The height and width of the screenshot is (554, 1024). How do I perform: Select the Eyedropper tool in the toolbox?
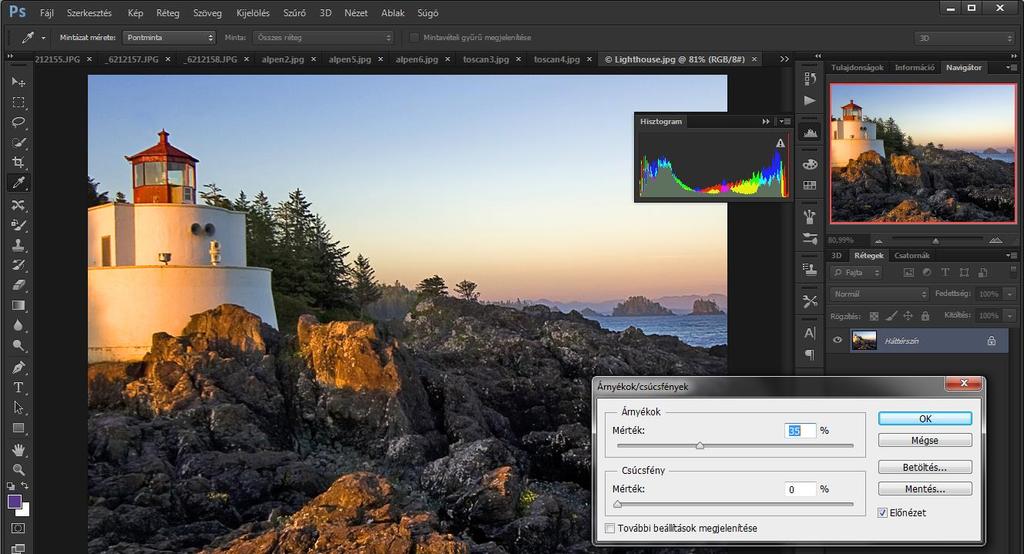(x=18, y=183)
